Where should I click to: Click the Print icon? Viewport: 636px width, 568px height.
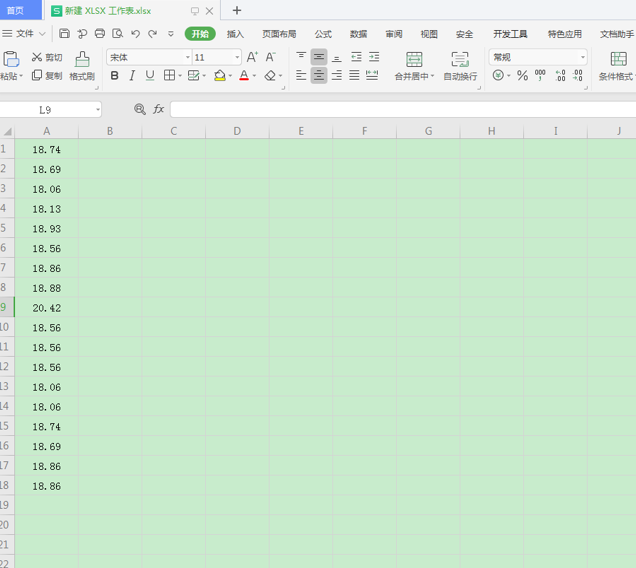coord(100,34)
